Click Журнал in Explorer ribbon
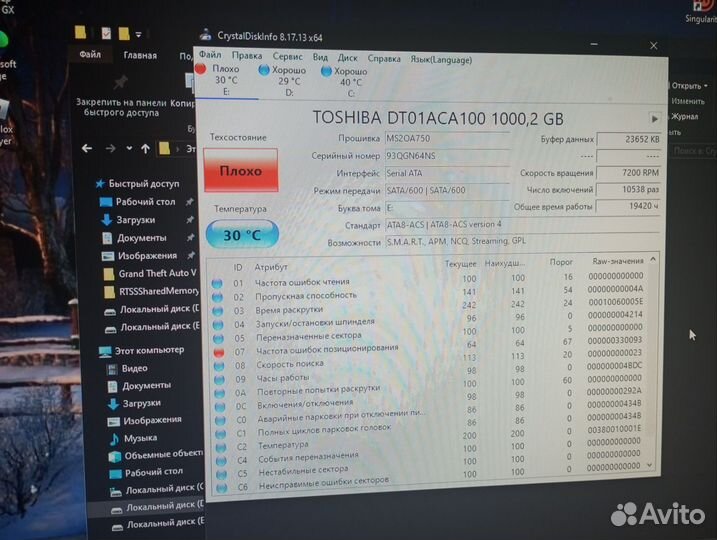The width and height of the screenshot is (717, 540). tap(685, 117)
